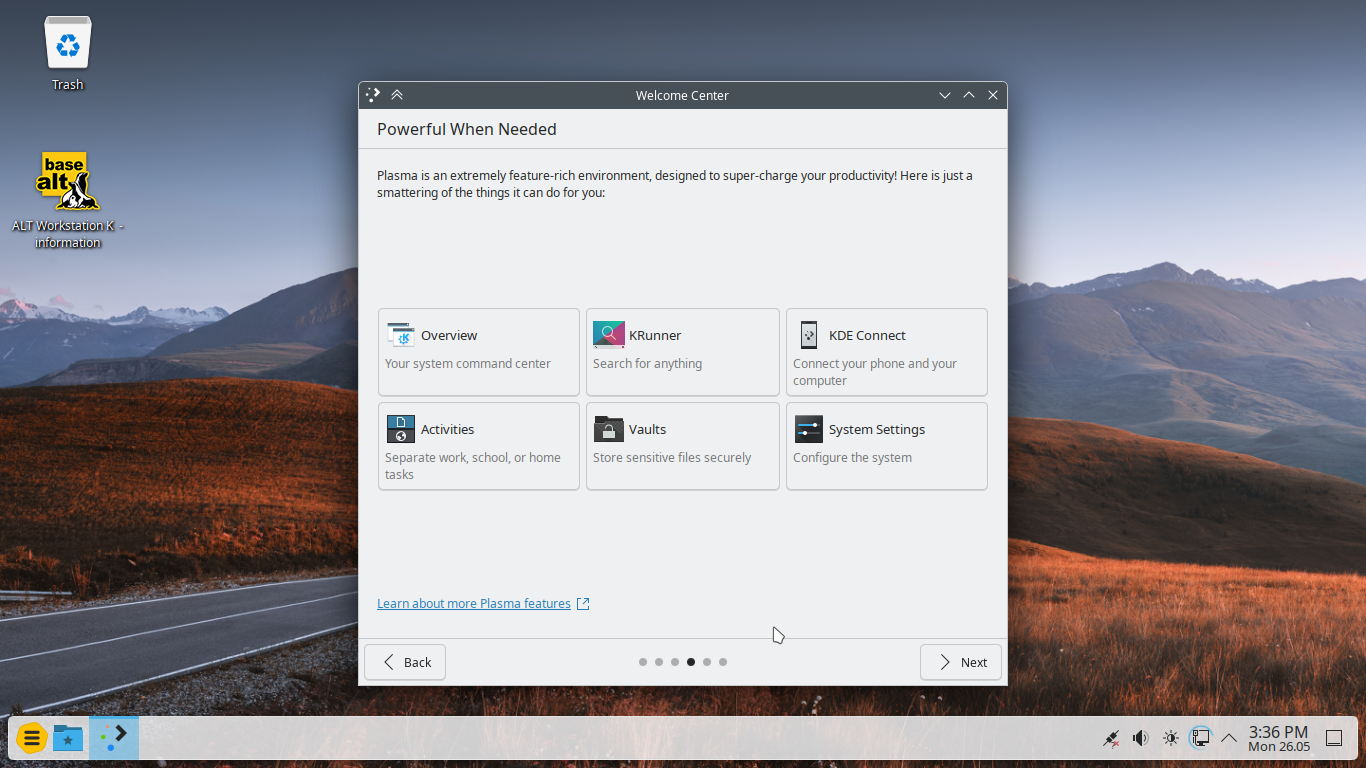Select the fifth page indicator dot
The height and width of the screenshot is (768, 1366).
707,662
